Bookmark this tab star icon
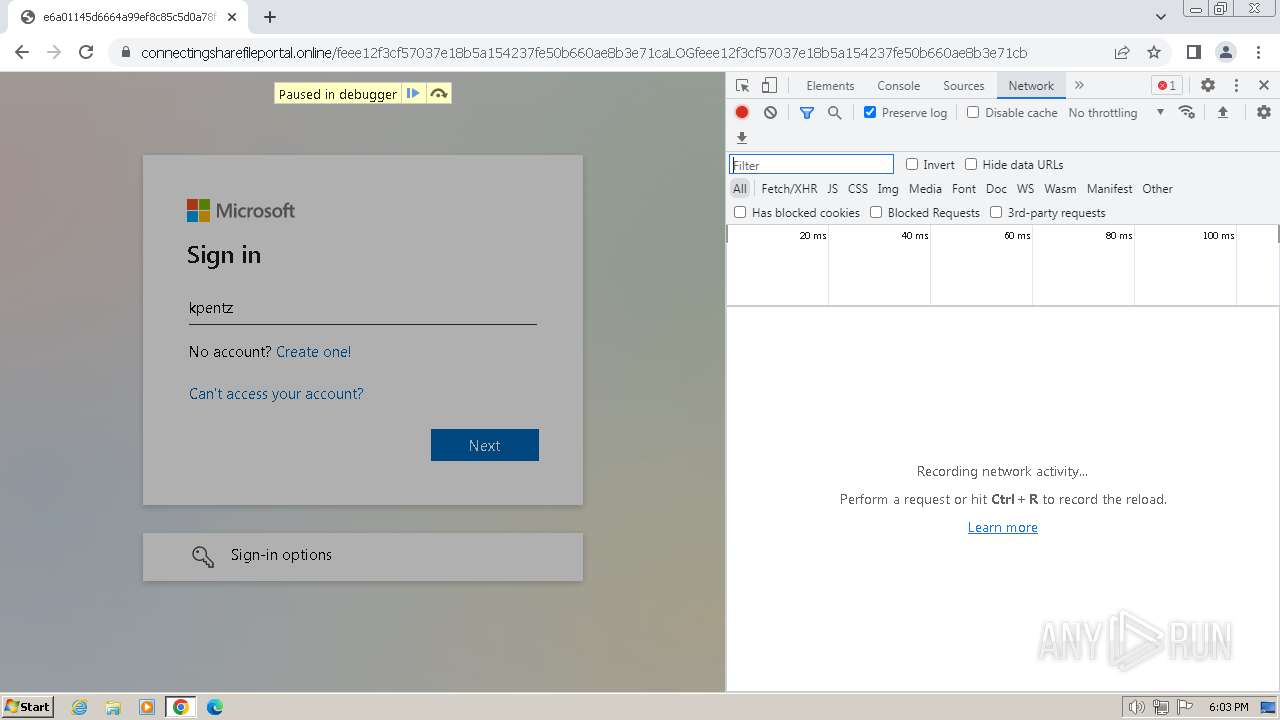 pos(1154,52)
